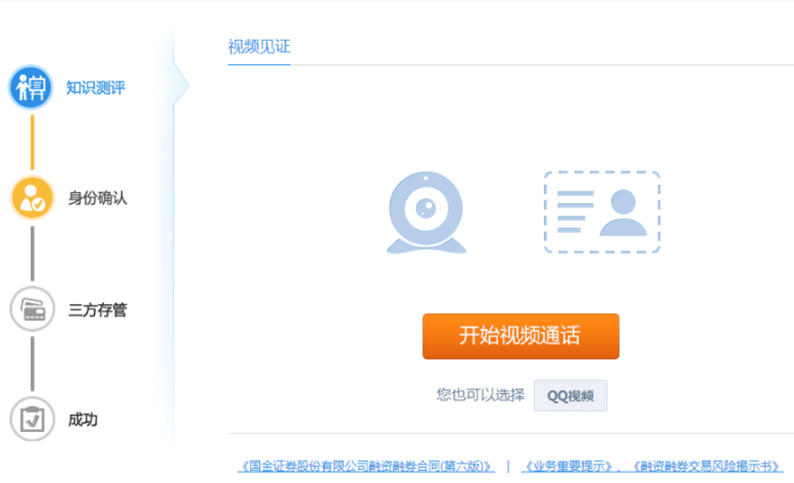Choose the QQ视频 button
This screenshot has height=483, width=794.
[570, 395]
